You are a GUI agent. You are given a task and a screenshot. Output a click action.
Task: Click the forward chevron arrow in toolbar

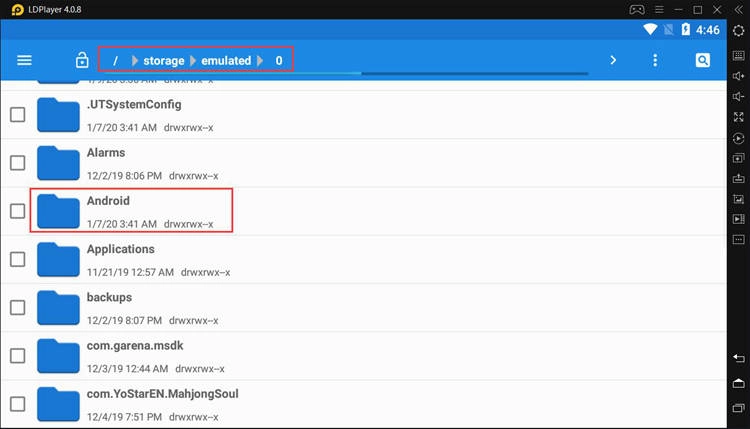coord(613,60)
